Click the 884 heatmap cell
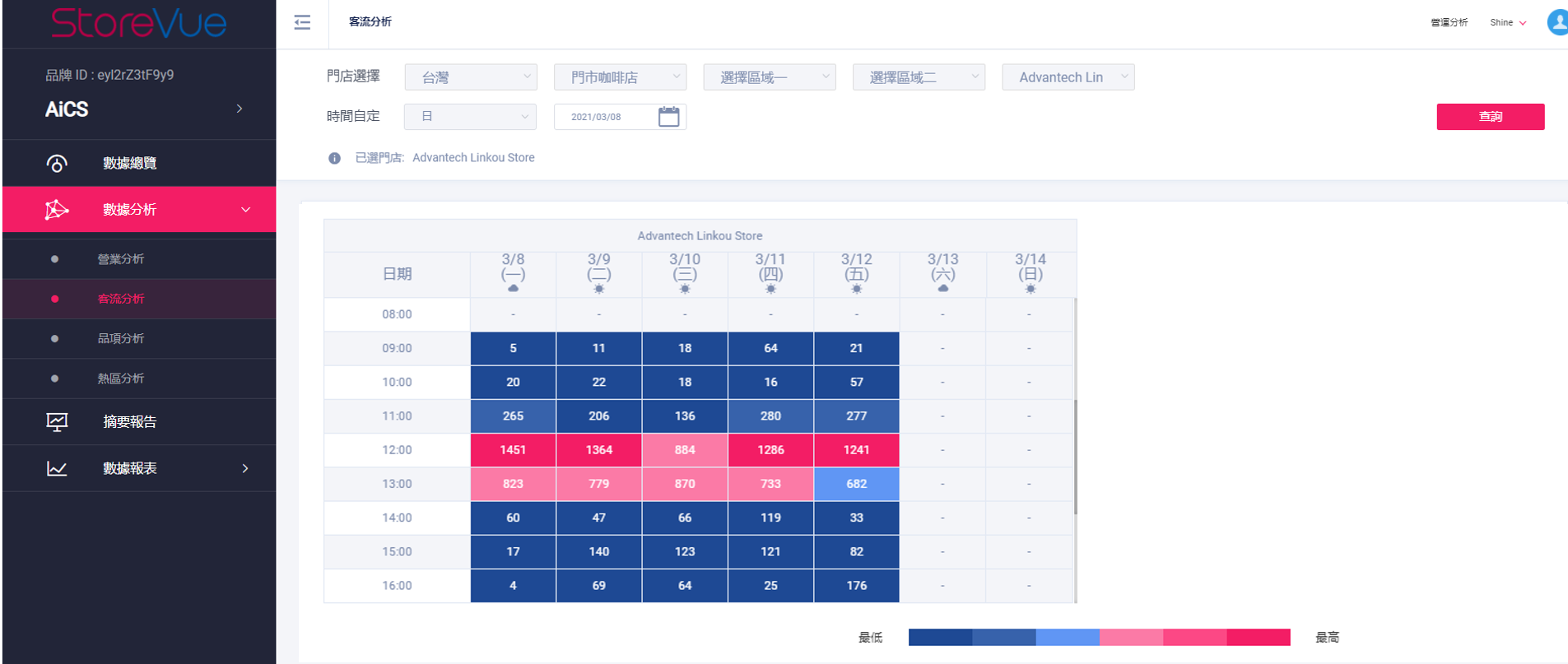The width and height of the screenshot is (1568, 664). [685, 450]
